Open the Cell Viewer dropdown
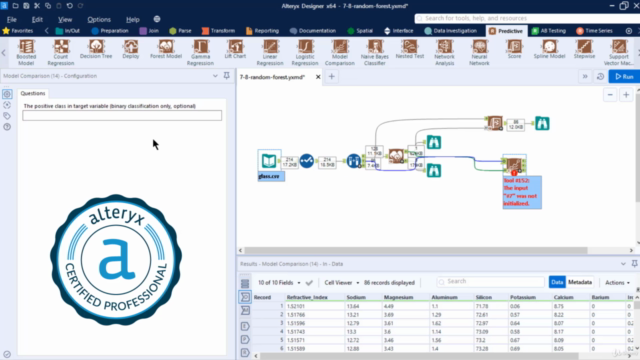 point(342,282)
